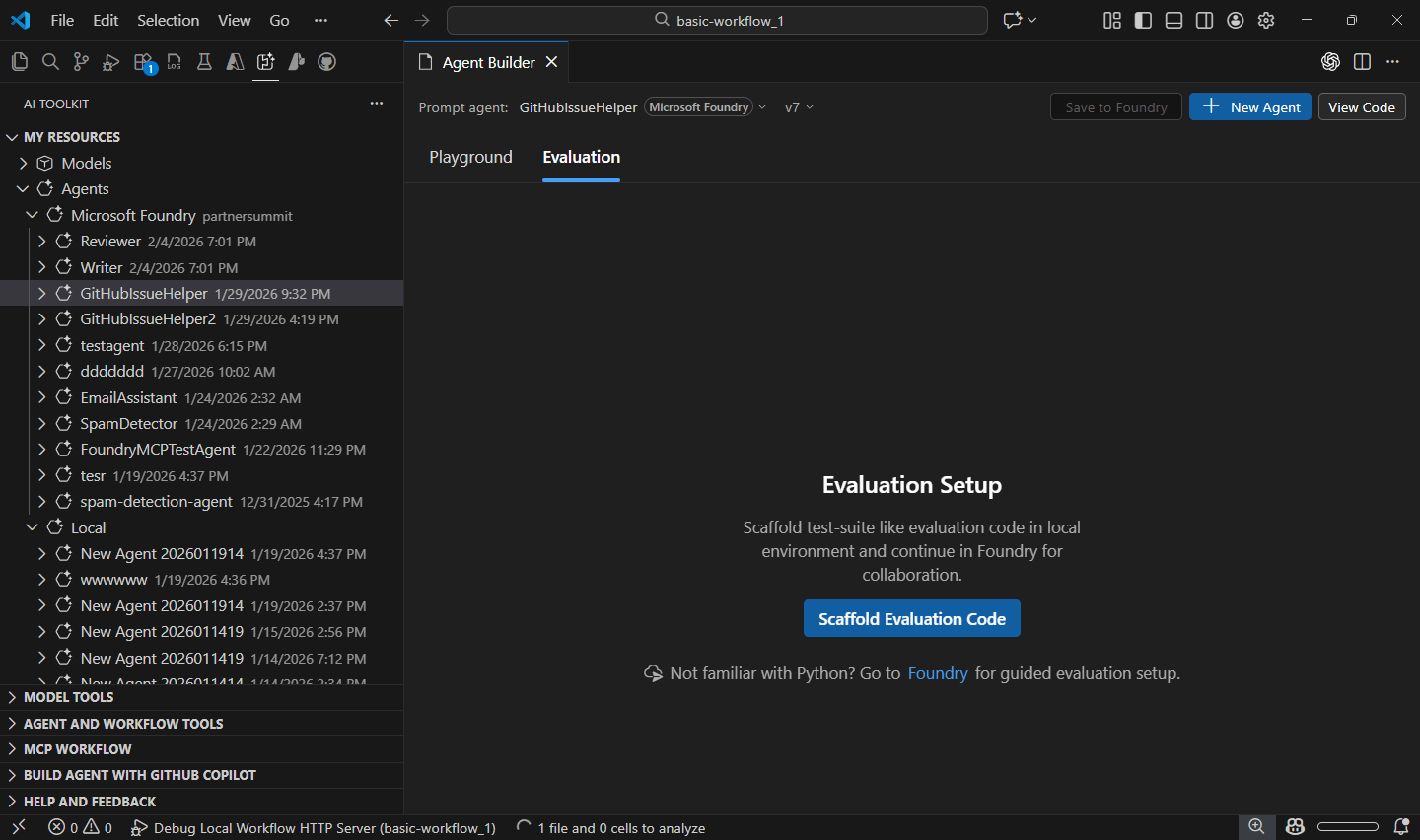Open the Run and Debug view
The width and height of the screenshot is (1420, 840).
[x=110, y=61]
